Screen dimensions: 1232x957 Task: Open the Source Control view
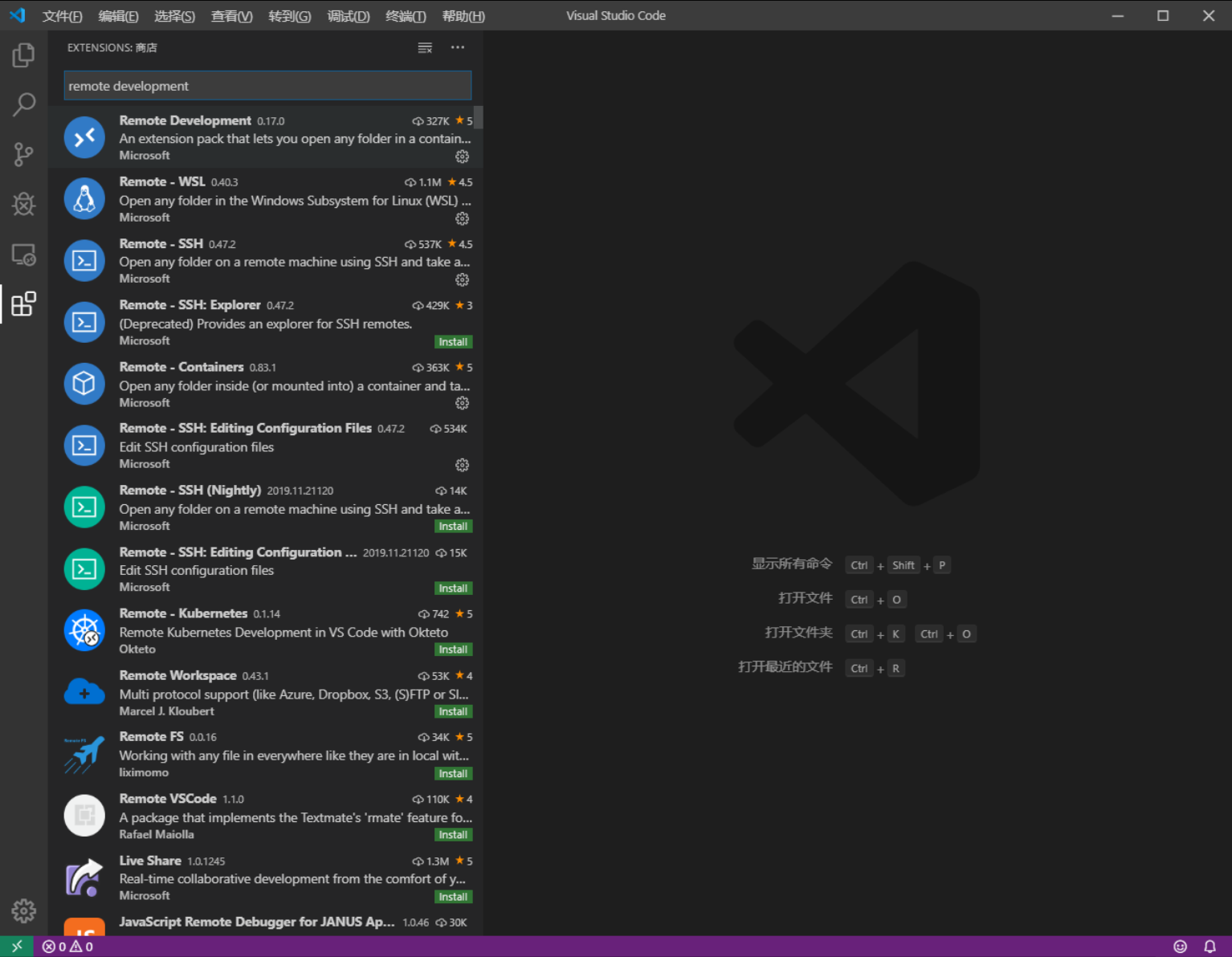click(24, 154)
